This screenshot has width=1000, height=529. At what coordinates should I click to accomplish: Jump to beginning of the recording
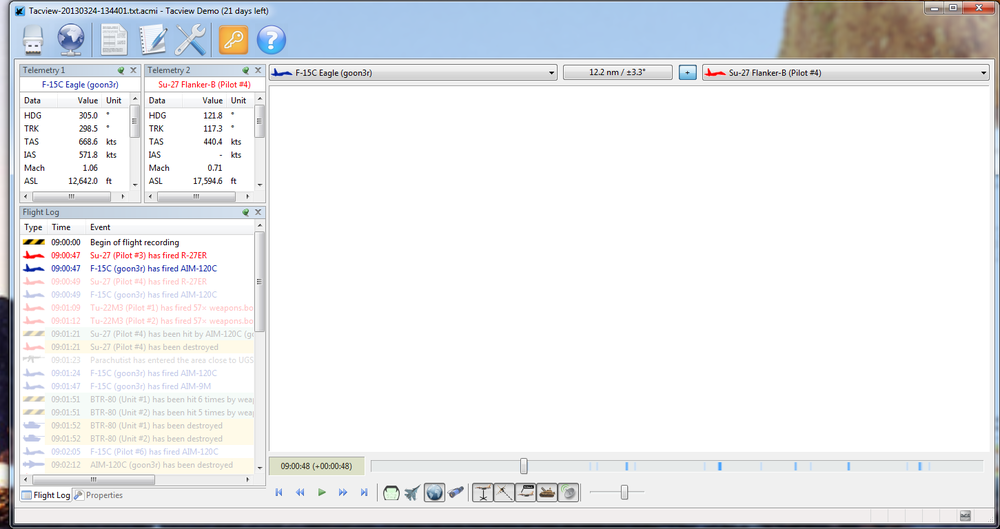pyautogui.click(x=279, y=492)
